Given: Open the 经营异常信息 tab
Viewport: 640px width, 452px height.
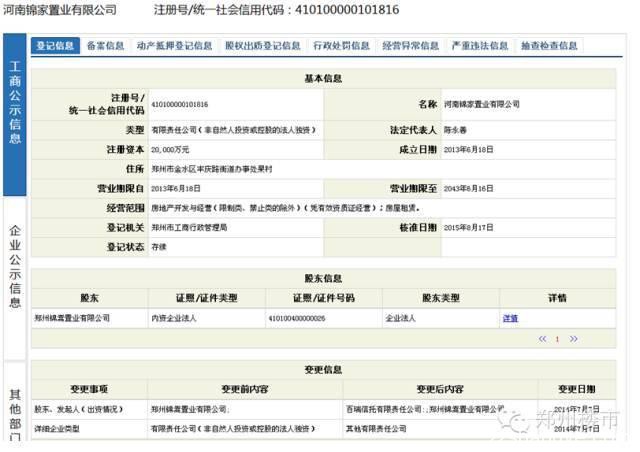Looking at the screenshot, I should tap(410, 45).
